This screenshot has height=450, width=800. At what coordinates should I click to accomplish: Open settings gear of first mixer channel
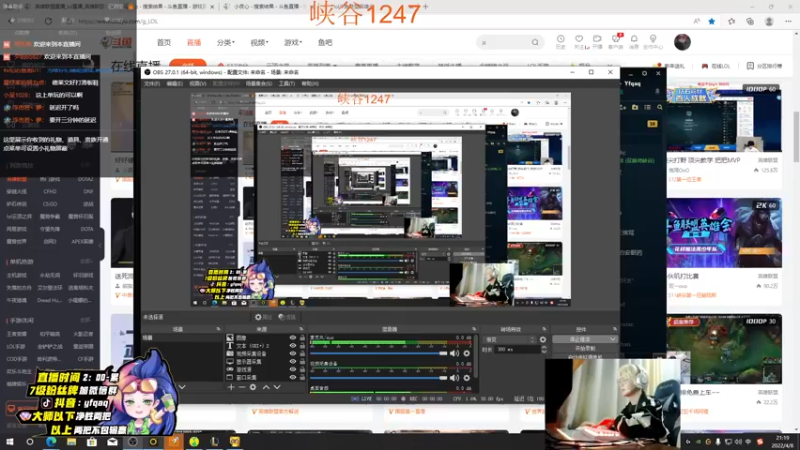[466, 353]
